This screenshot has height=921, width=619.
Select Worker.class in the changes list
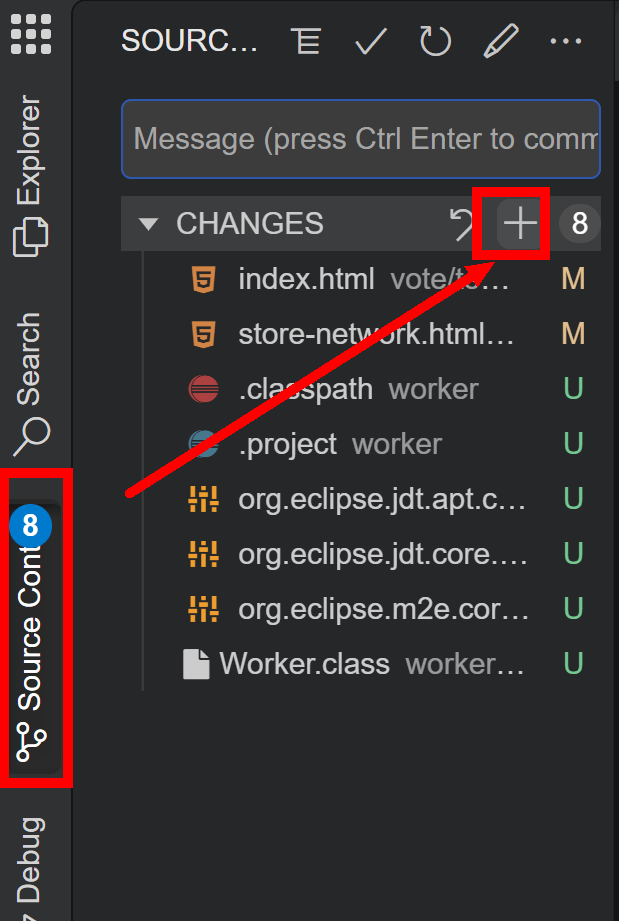304,664
